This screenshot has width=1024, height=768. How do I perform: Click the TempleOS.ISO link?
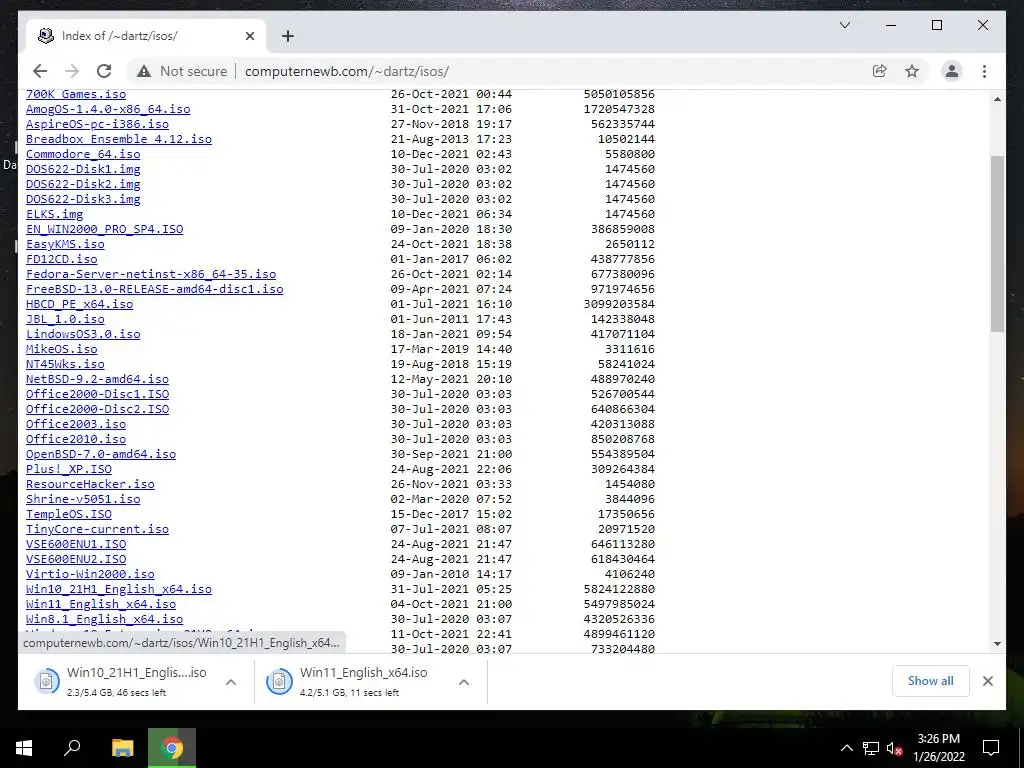point(69,515)
